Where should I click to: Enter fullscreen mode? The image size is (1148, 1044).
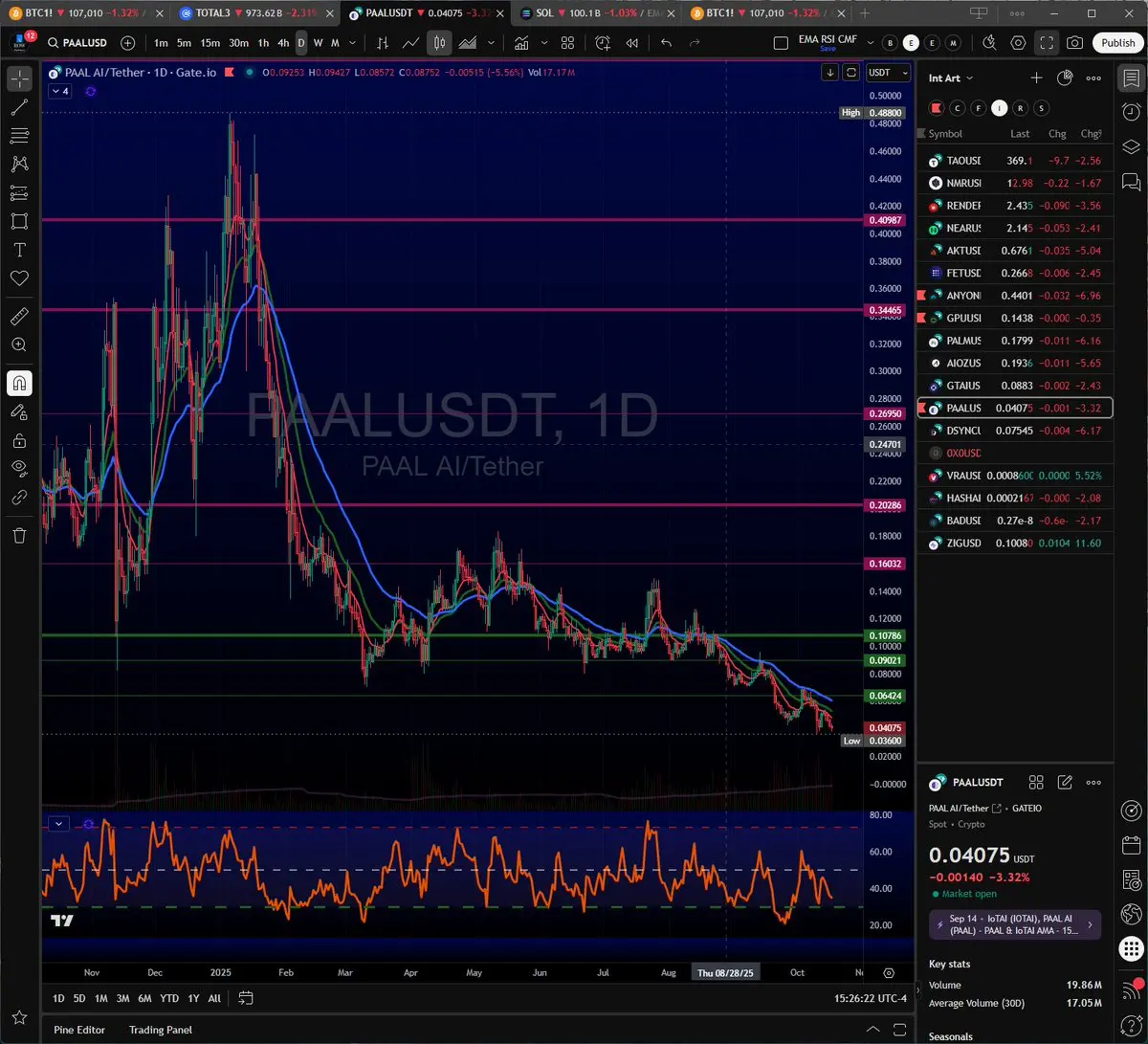[1047, 43]
